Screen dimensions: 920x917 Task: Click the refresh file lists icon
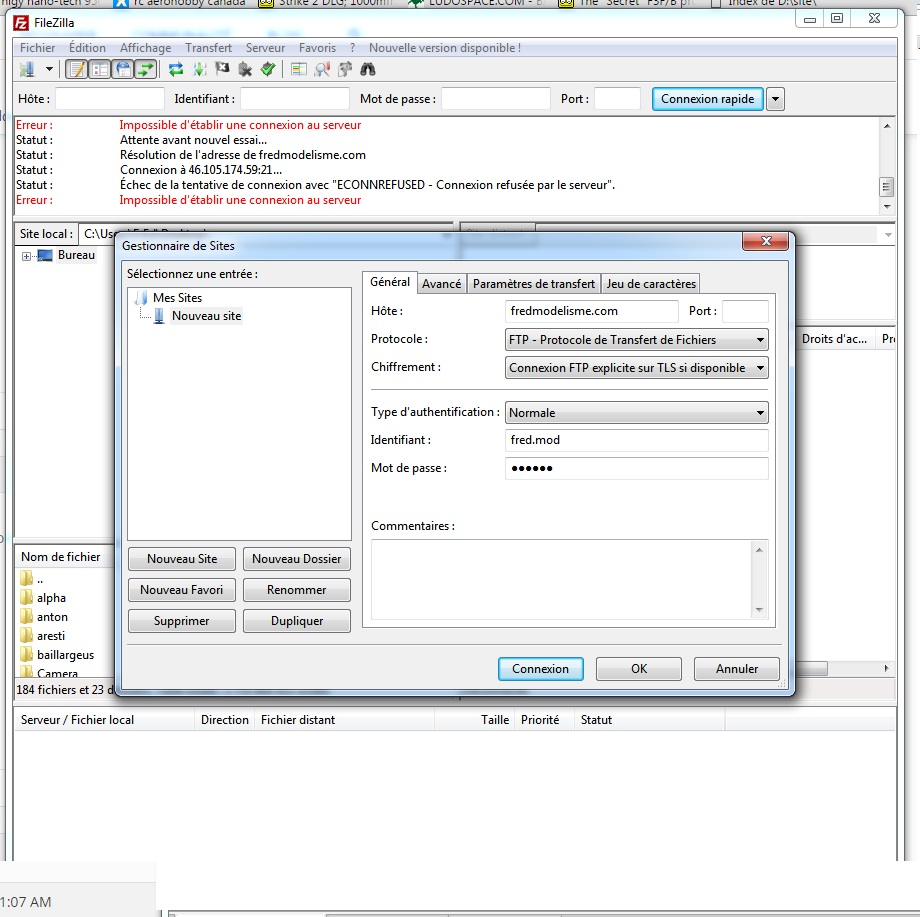pyautogui.click(x=175, y=70)
